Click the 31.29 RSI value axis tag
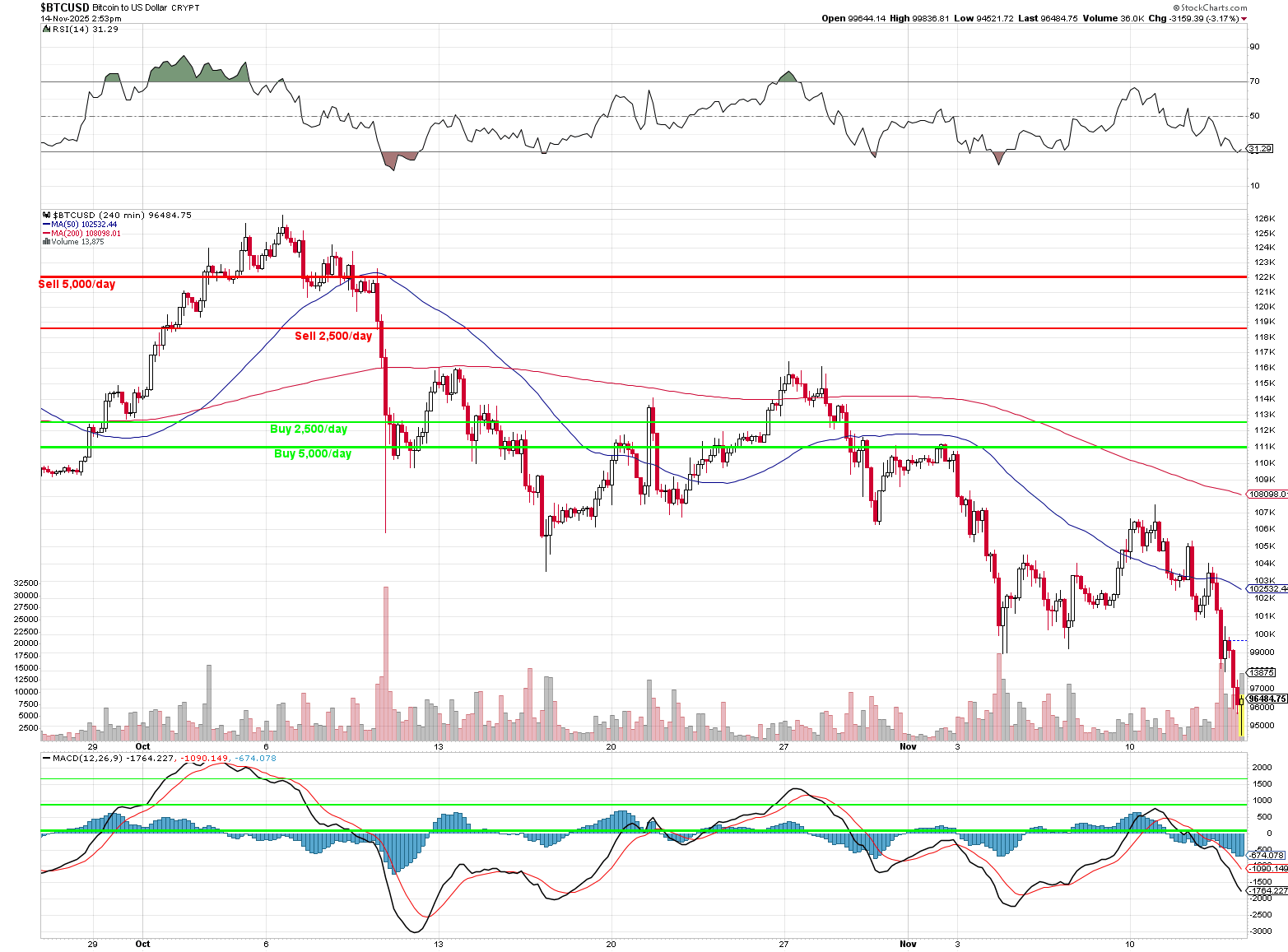The image size is (1288, 952). pyautogui.click(x=1260, y=149)
